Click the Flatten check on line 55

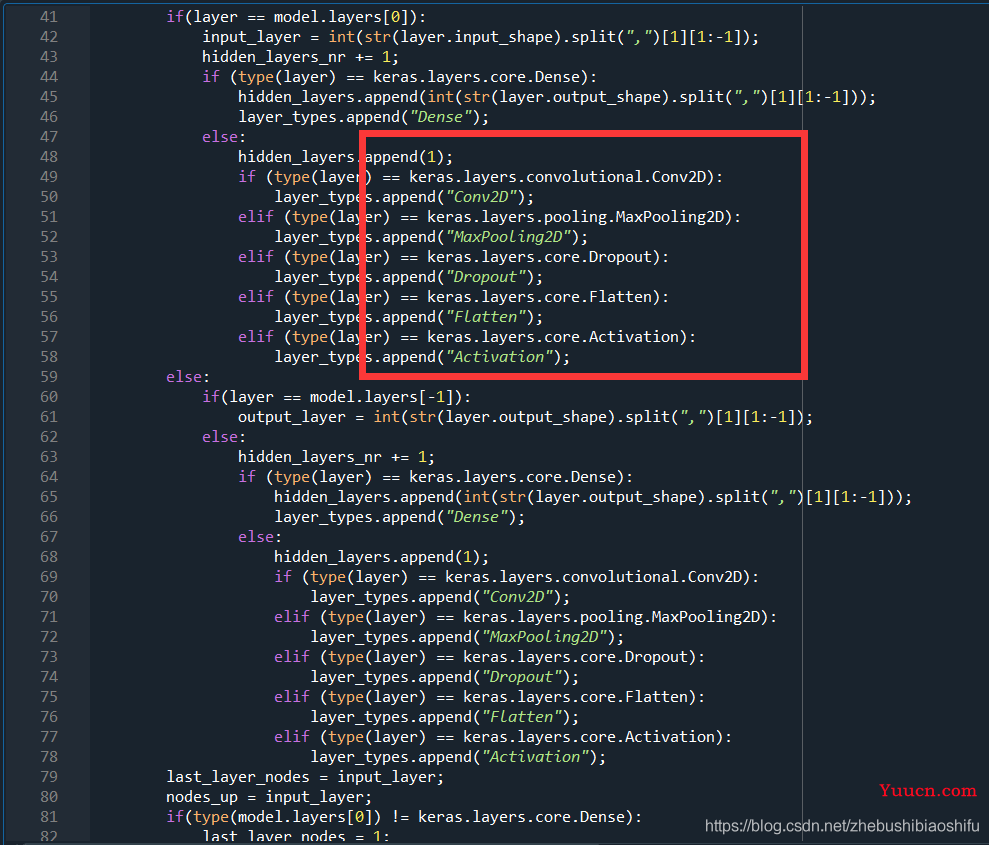(x=454, y=297)
